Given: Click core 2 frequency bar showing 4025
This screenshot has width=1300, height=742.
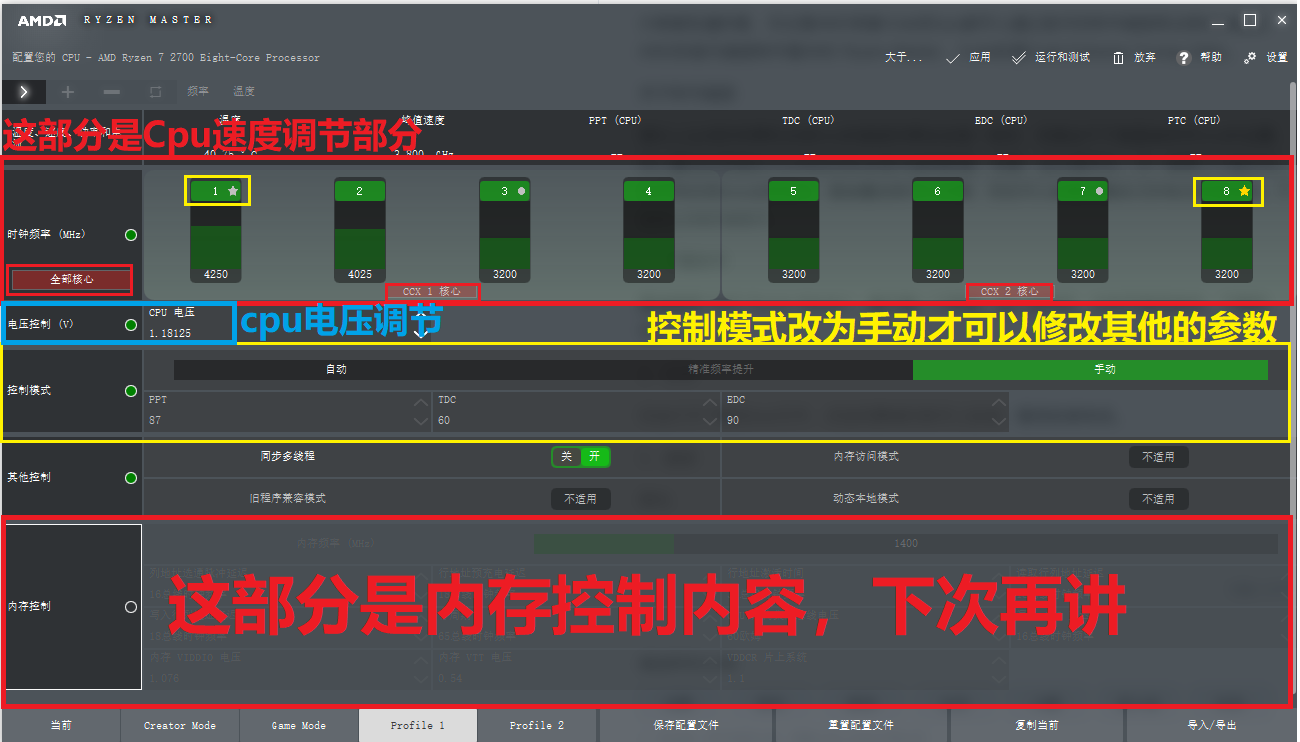Looking at the screenshot, I should [359, 242].
